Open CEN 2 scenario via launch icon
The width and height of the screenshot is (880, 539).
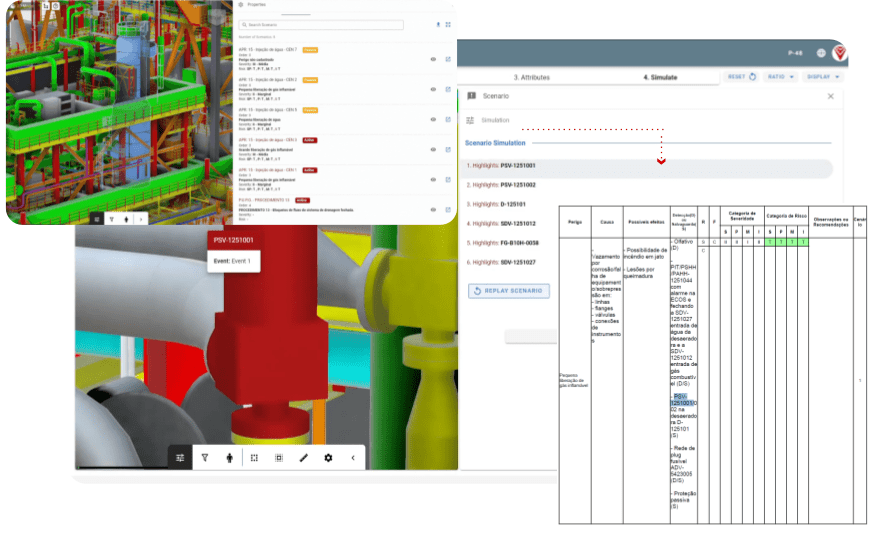pyautogui.click(x=448, y=89)
